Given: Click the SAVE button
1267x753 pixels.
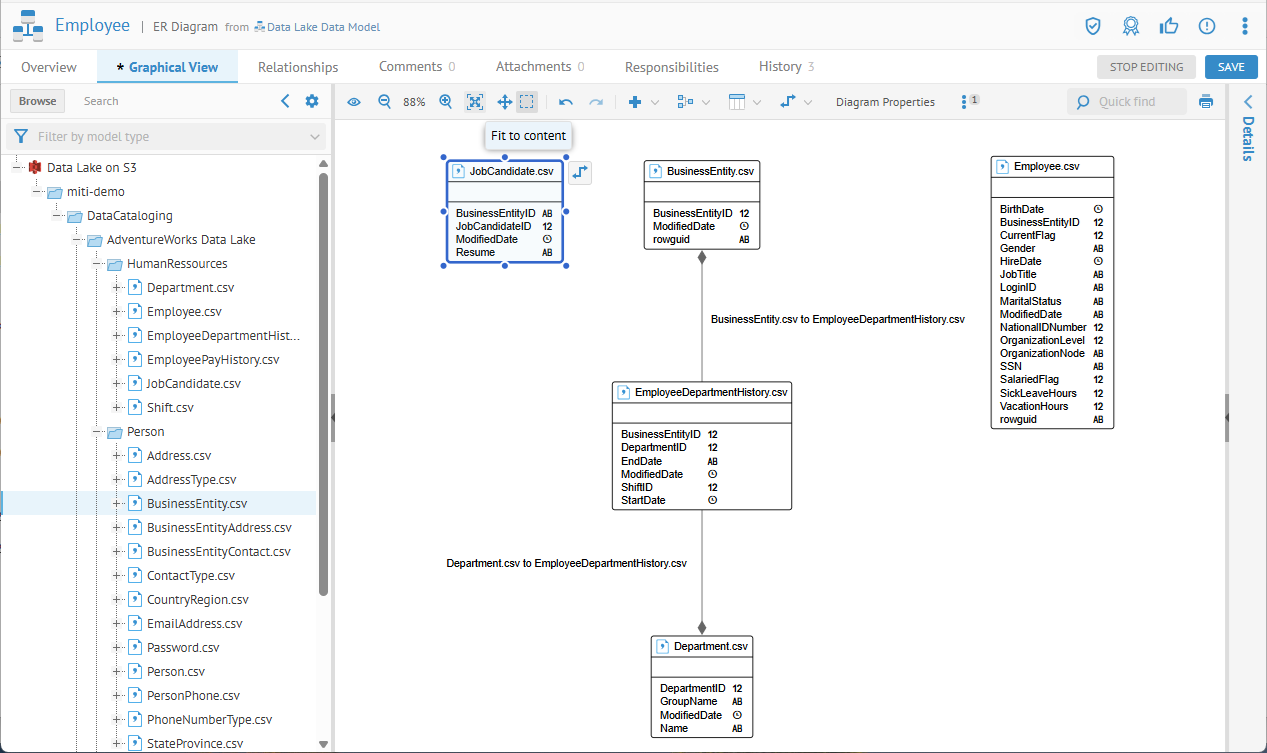Looking at the screenshot, I should pos(1231,67).
